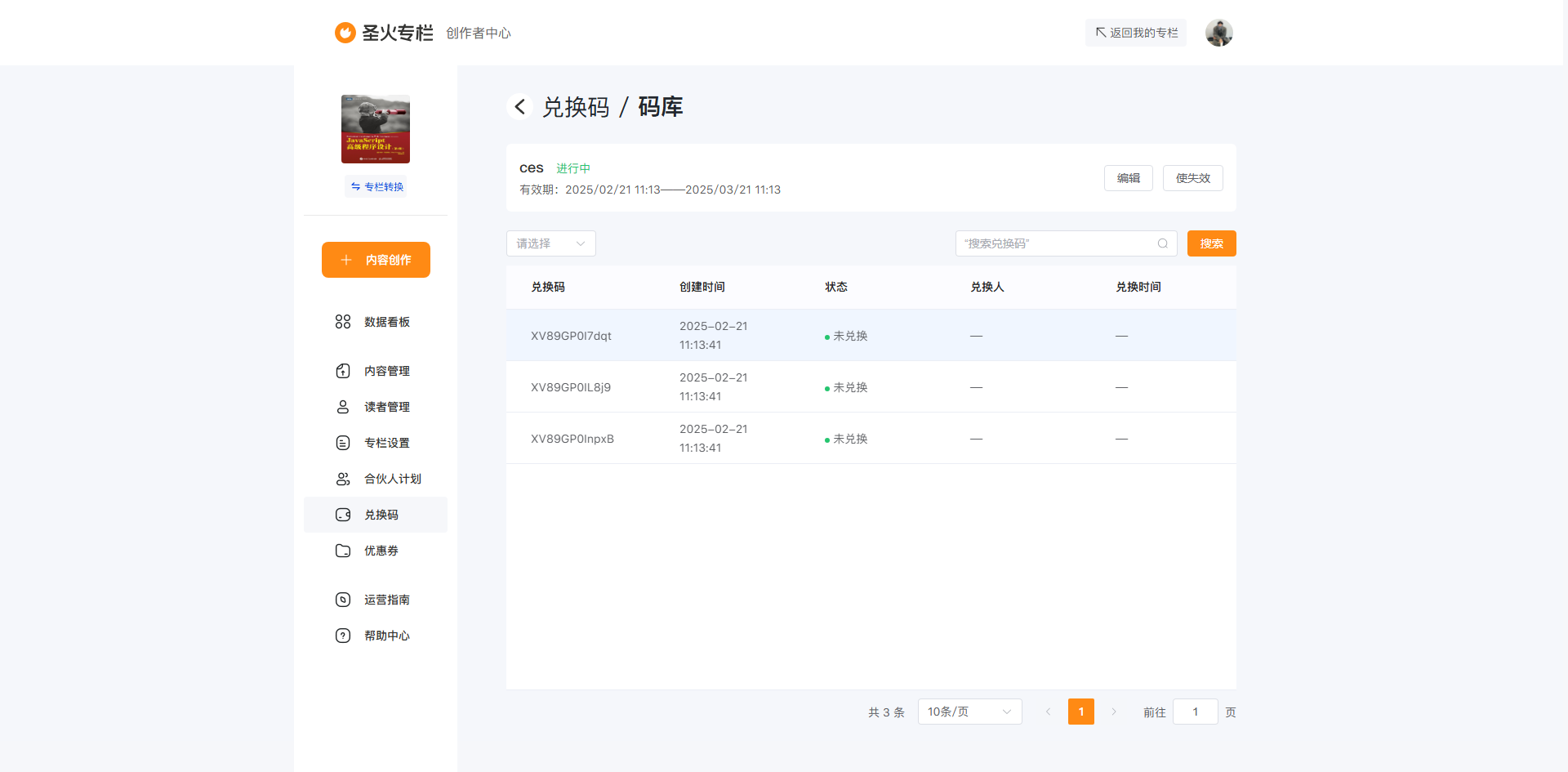Click the 圣火专栏 flame logo

click(345, 33)
